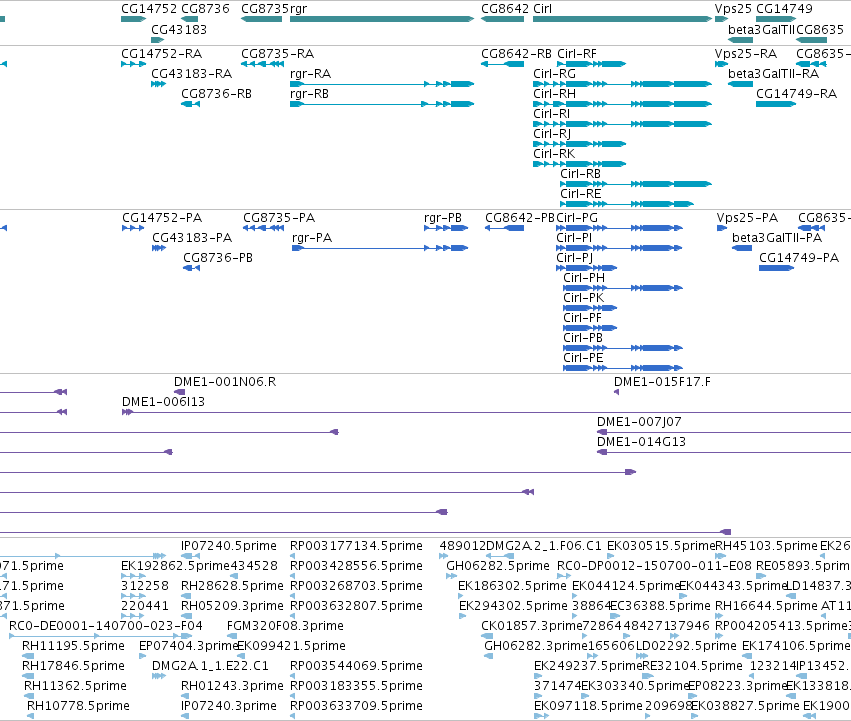Select the DME1-014G13 clone label
Viewport: 851px width, 721px height.
[641, 442]
